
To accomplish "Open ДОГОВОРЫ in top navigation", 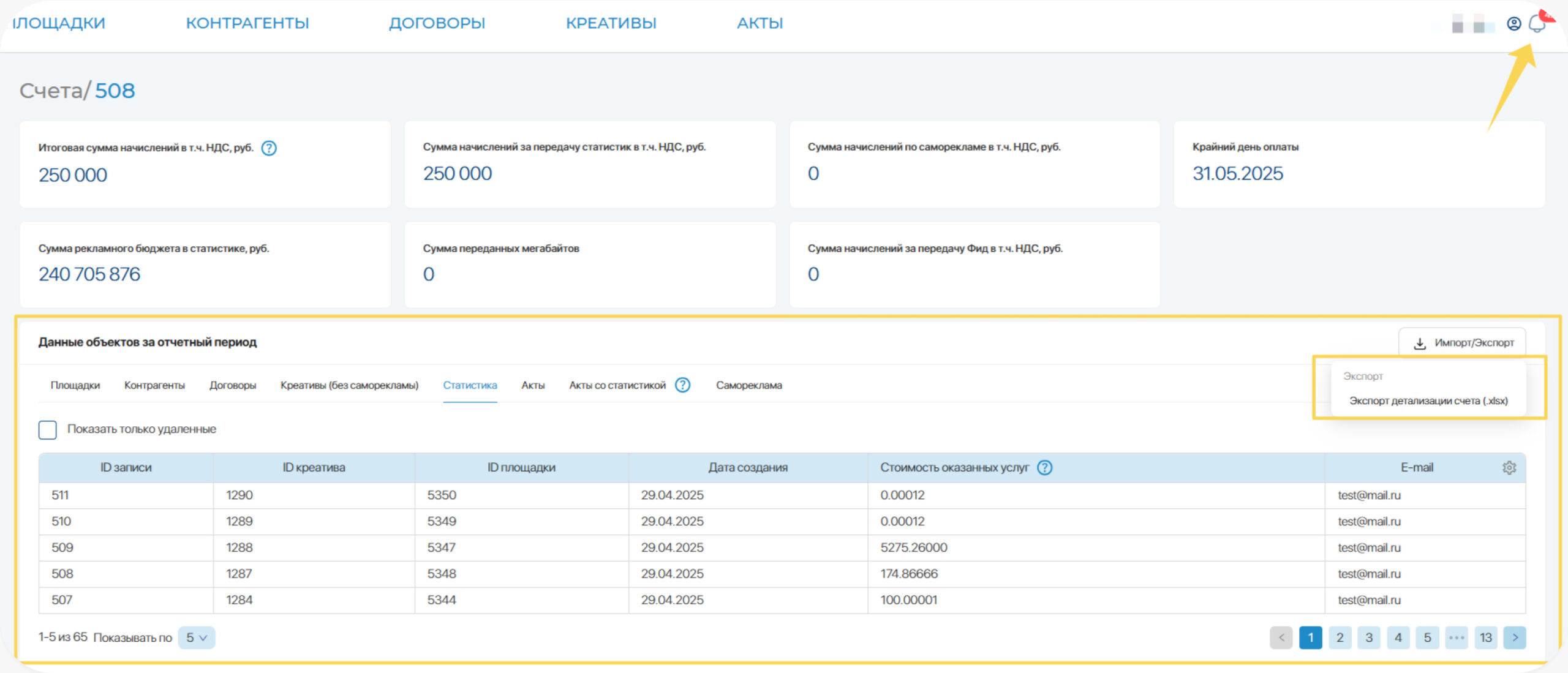I will pos(437,23).
